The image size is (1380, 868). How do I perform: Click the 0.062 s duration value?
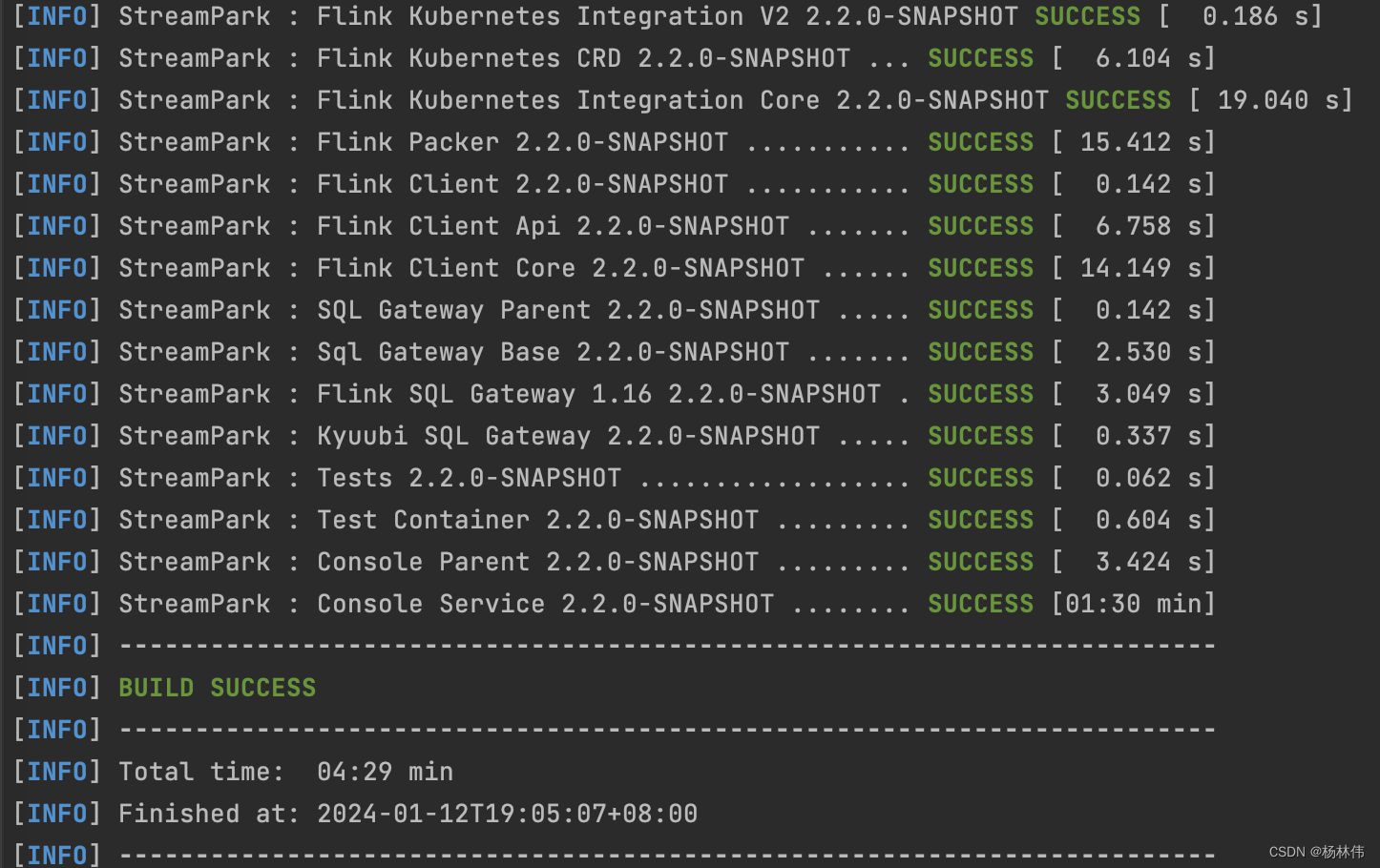pyautogui.click(x=1149, y=478)
